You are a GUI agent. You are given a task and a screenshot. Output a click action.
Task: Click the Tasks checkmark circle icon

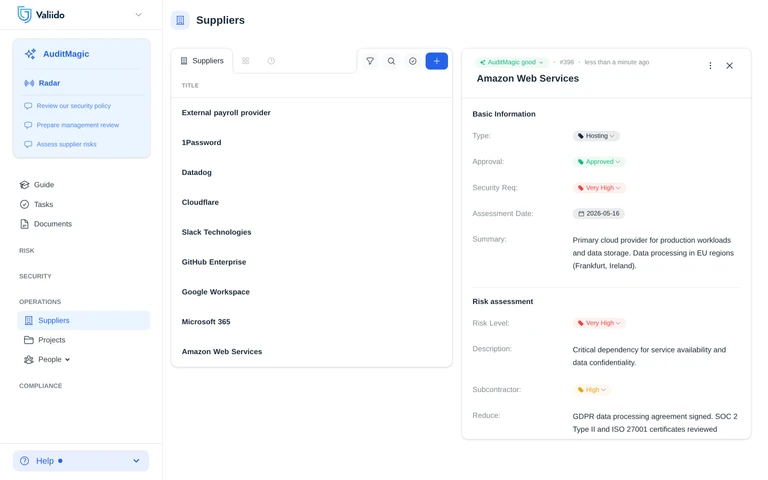click(x=24, y=204)
